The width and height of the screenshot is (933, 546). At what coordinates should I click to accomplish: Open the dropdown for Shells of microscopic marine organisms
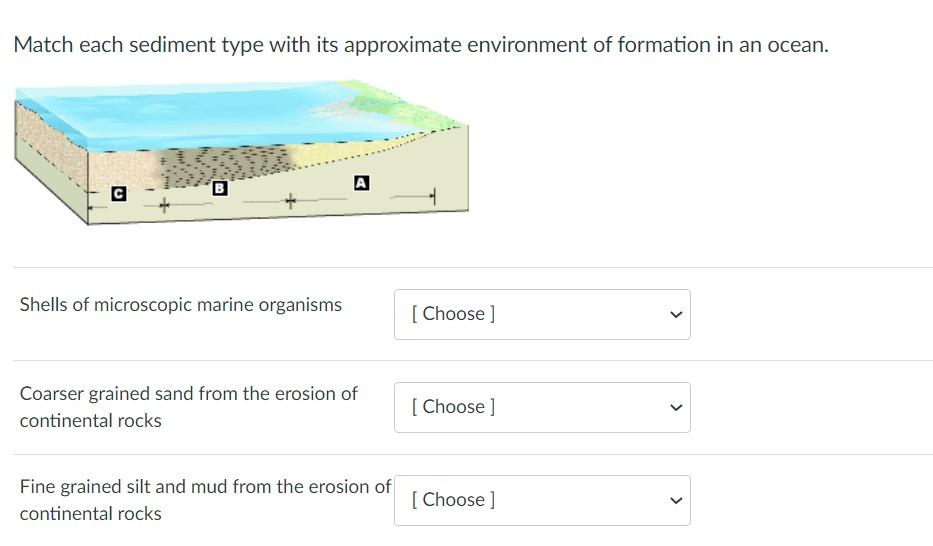pos(541,314)
